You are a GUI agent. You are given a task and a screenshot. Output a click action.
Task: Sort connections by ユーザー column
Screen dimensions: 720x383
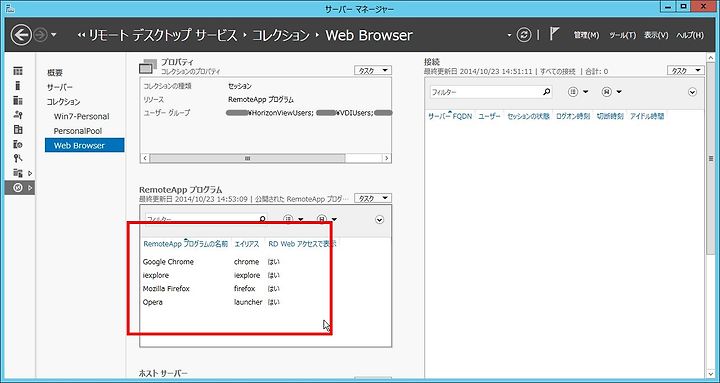489,117
